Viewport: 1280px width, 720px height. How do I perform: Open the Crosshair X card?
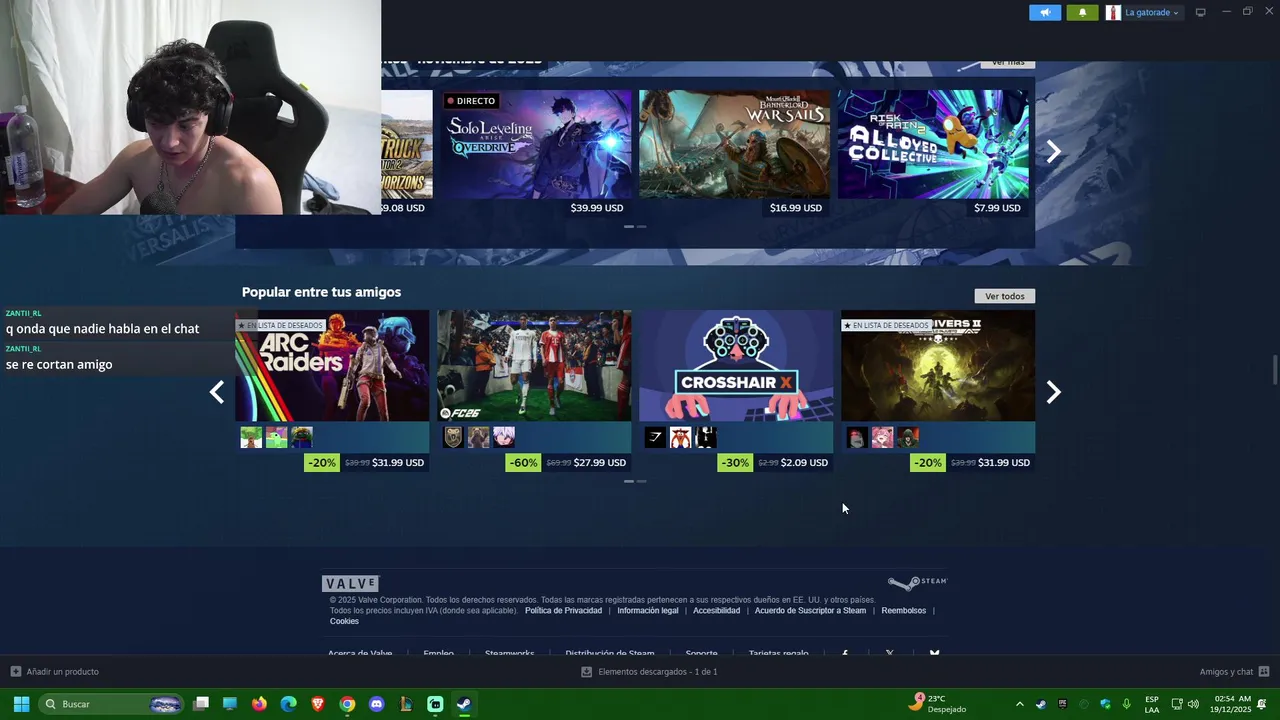[x=736, y=366]
